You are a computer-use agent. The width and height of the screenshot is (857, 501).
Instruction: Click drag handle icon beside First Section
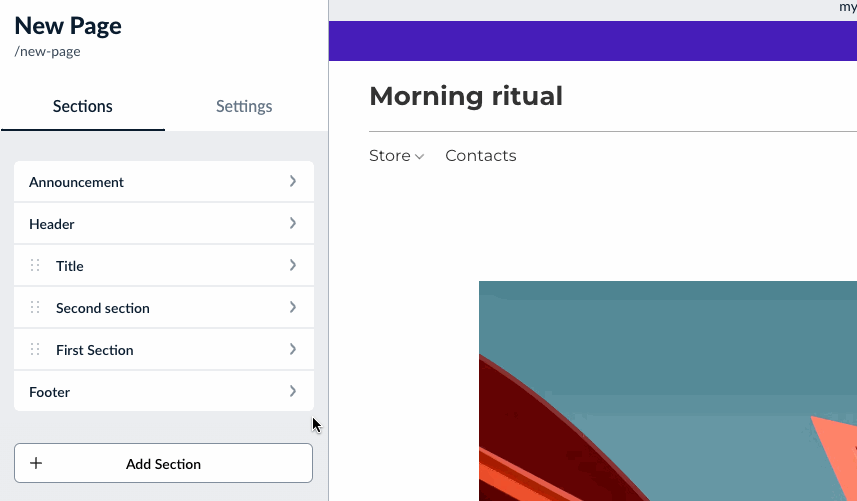[35, 350]
